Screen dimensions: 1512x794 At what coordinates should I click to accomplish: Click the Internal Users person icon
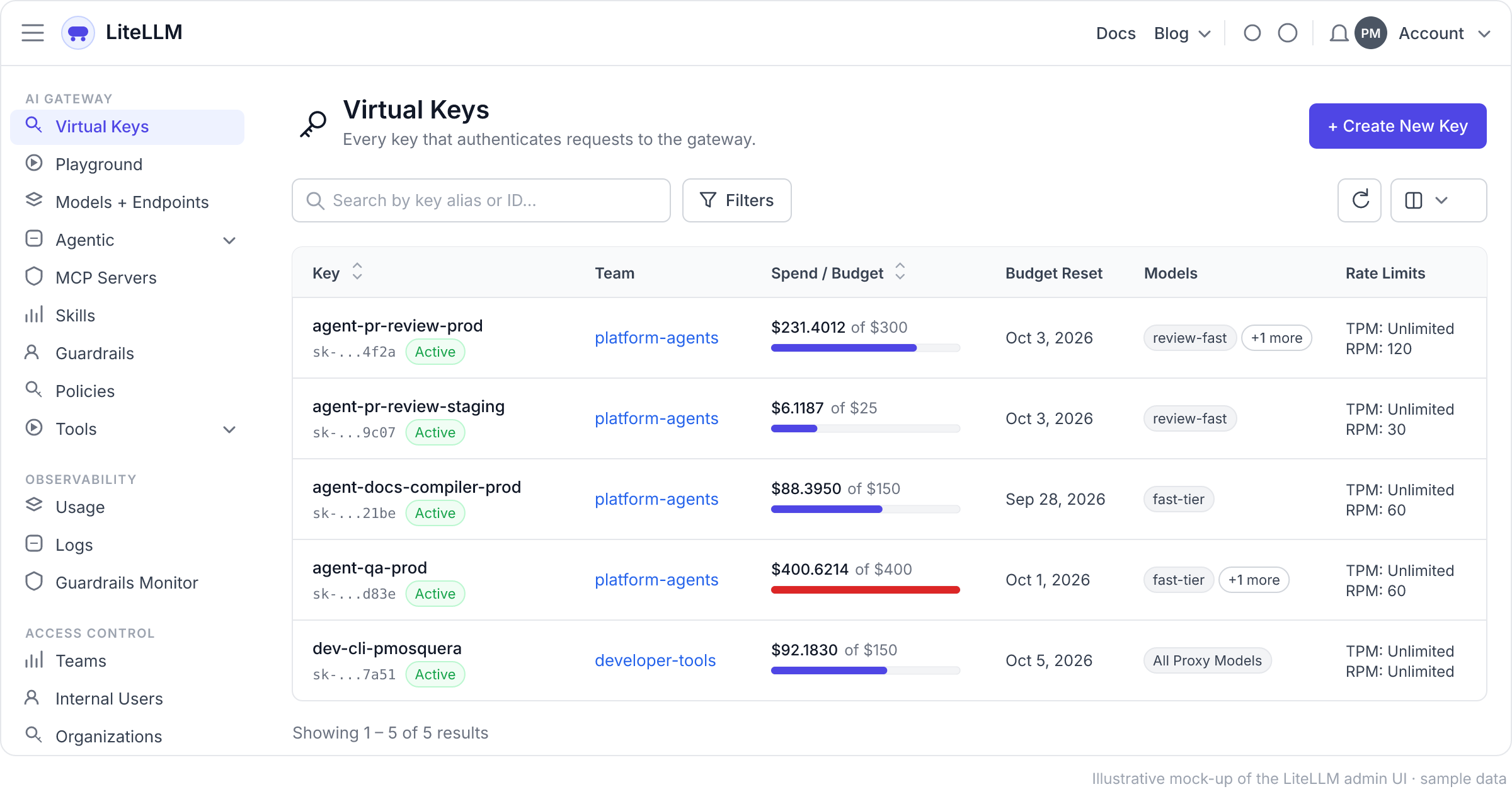coord(31,697)
